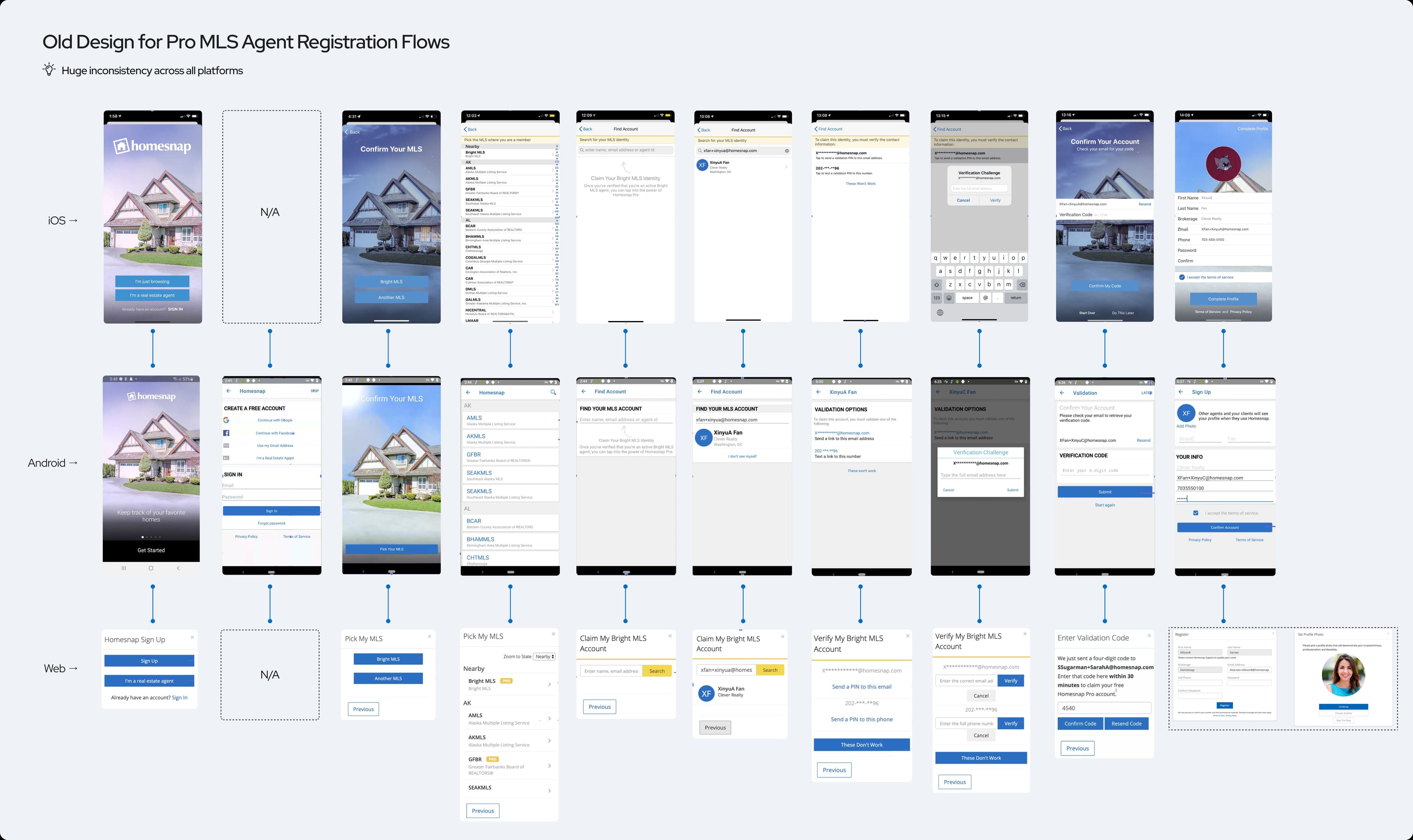Screen dimensions: 1413x840
Task: Click the emoji key on iOS keyboard
Action: (x=949, y=298)
